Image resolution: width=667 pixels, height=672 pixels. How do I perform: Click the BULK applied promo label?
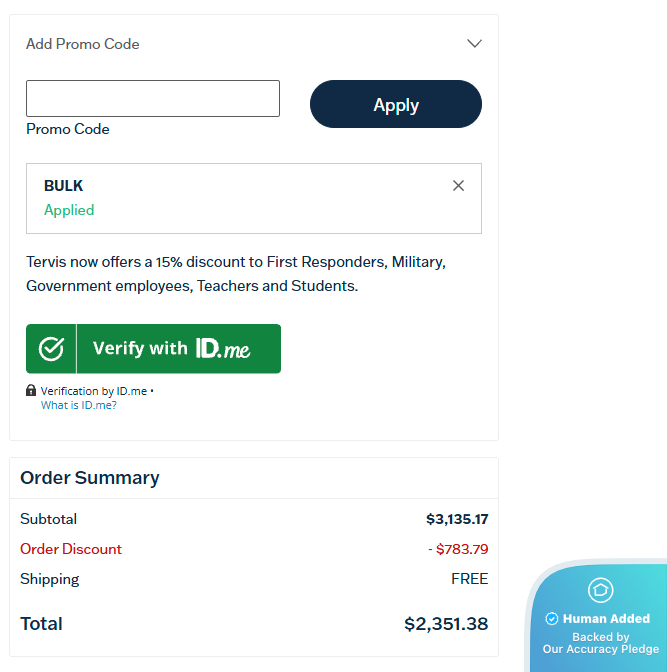point(63,186)
